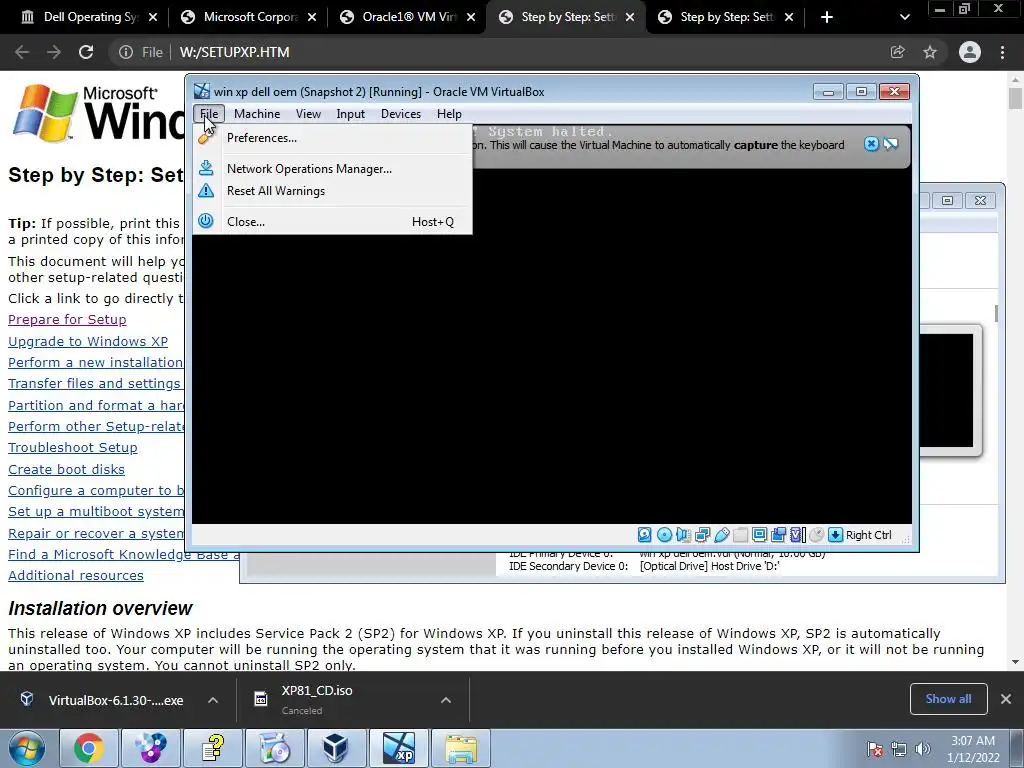
Task: Select Preferences... from the File menu
Action: [332, 138]
